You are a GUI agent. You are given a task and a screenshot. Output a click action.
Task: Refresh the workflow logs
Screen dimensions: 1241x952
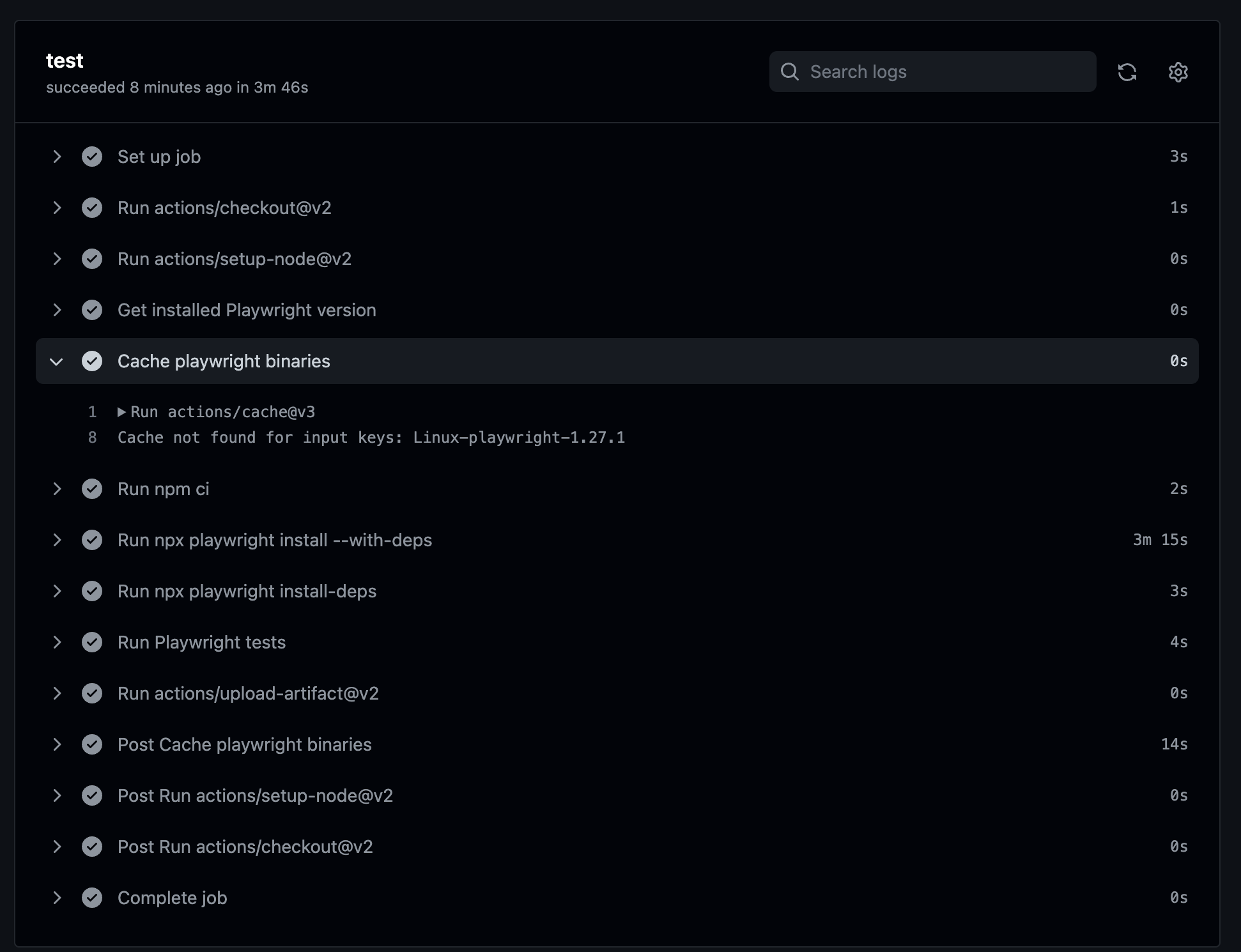tap(1128, 72)
